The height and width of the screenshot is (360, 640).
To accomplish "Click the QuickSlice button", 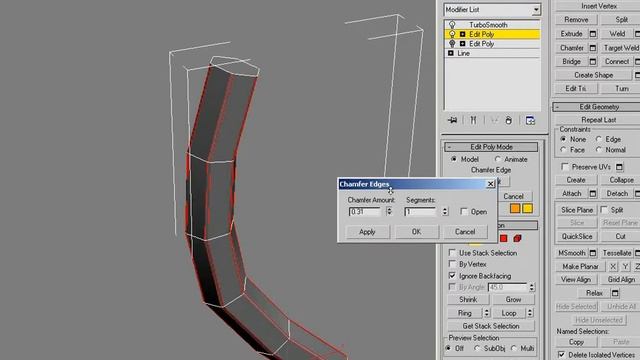I will tap(577, 236).
